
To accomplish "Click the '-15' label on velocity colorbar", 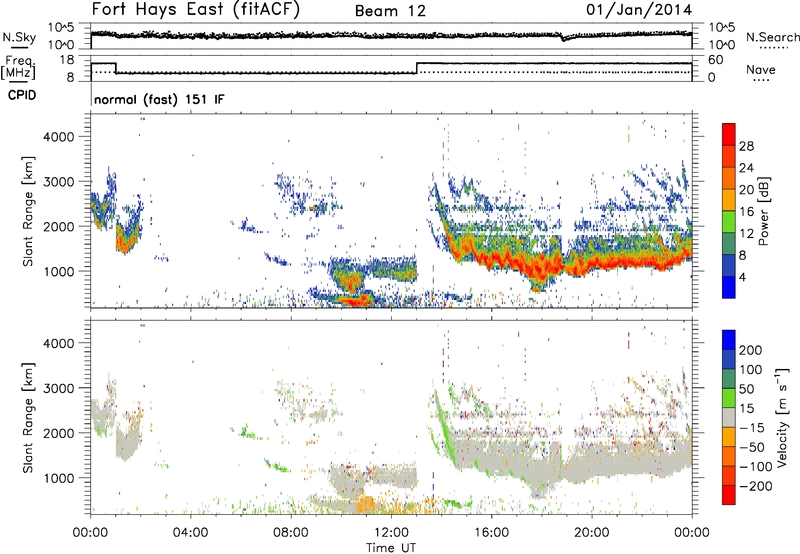I will click(x=752, y=428).
